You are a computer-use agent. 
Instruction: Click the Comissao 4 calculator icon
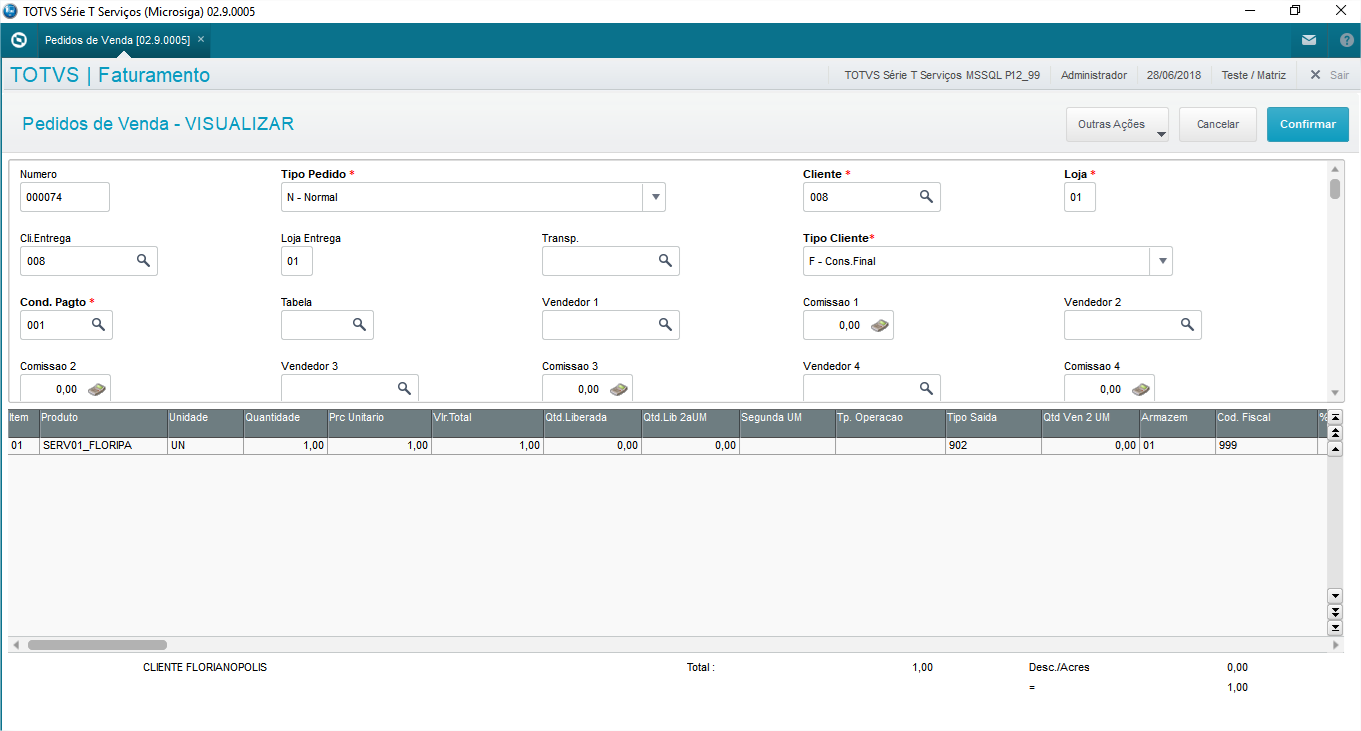click(1141, 389)
